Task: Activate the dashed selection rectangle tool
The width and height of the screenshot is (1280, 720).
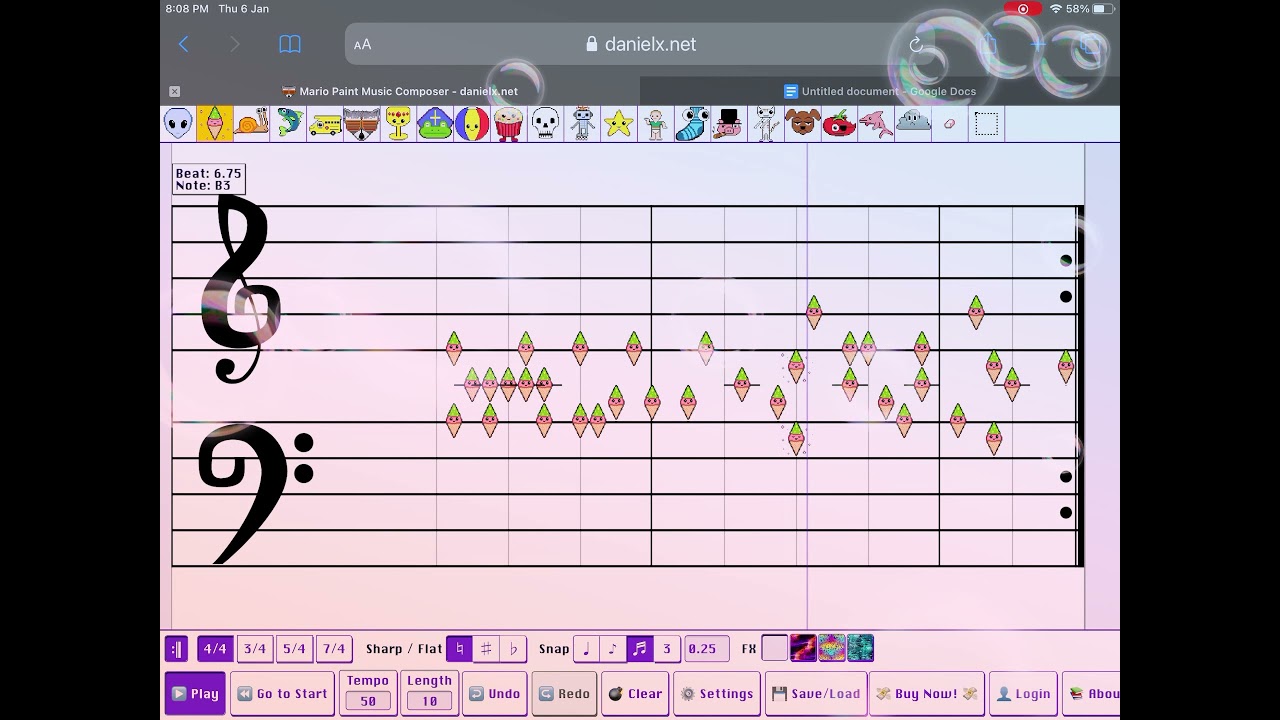Action: tap(986, 124)
